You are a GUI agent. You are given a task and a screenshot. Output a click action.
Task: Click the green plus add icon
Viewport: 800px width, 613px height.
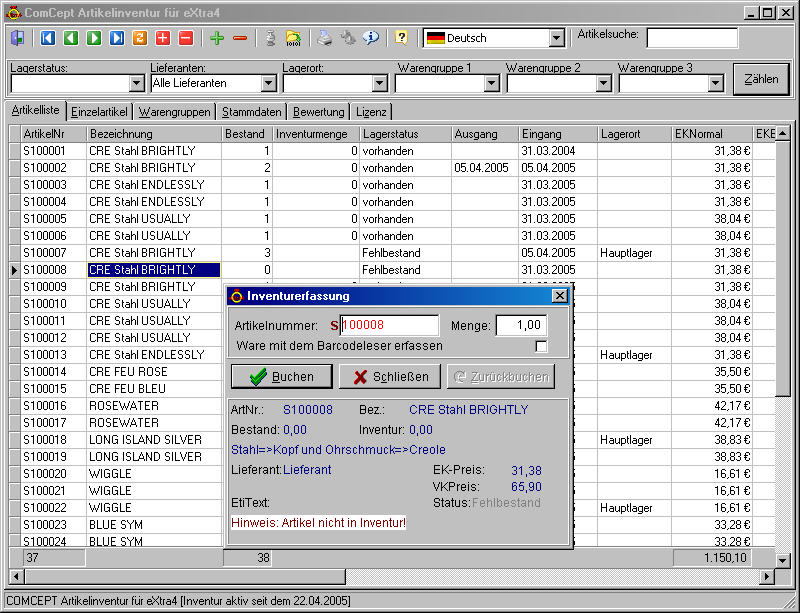pyautogui.click(x=217, y=38)
